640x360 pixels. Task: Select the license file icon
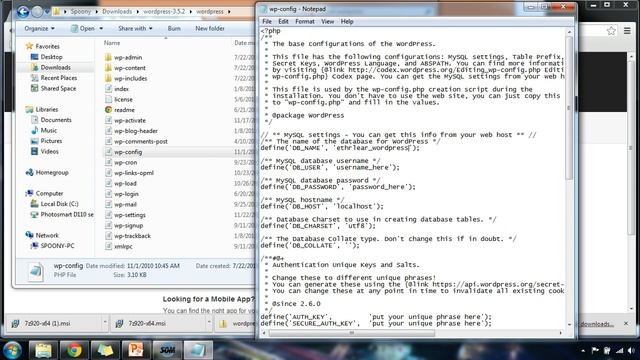click(x=108, y=99)
